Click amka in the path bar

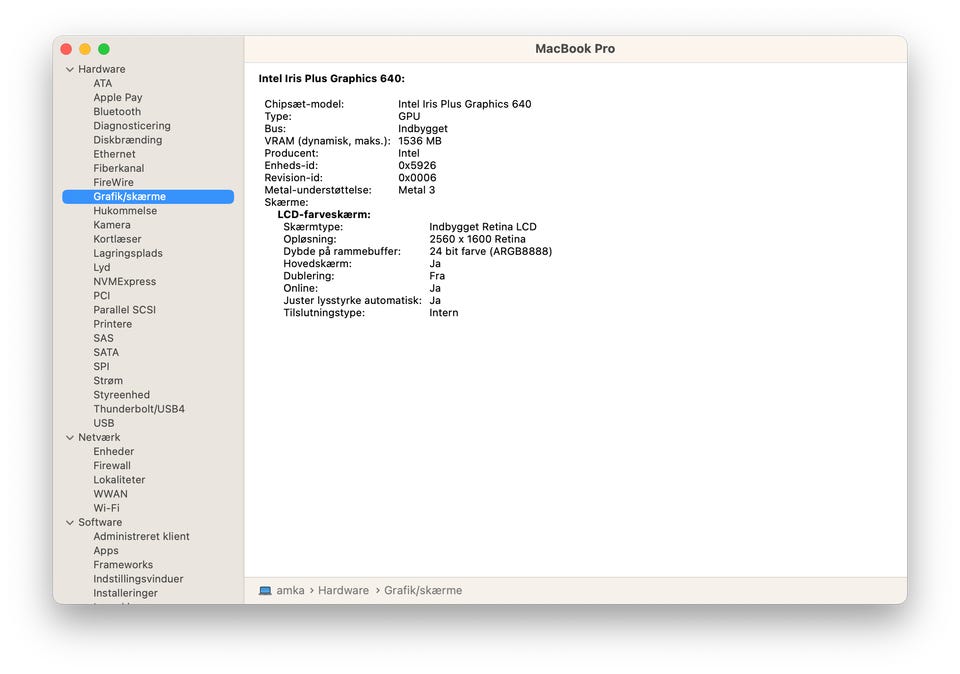click(290, 591)
